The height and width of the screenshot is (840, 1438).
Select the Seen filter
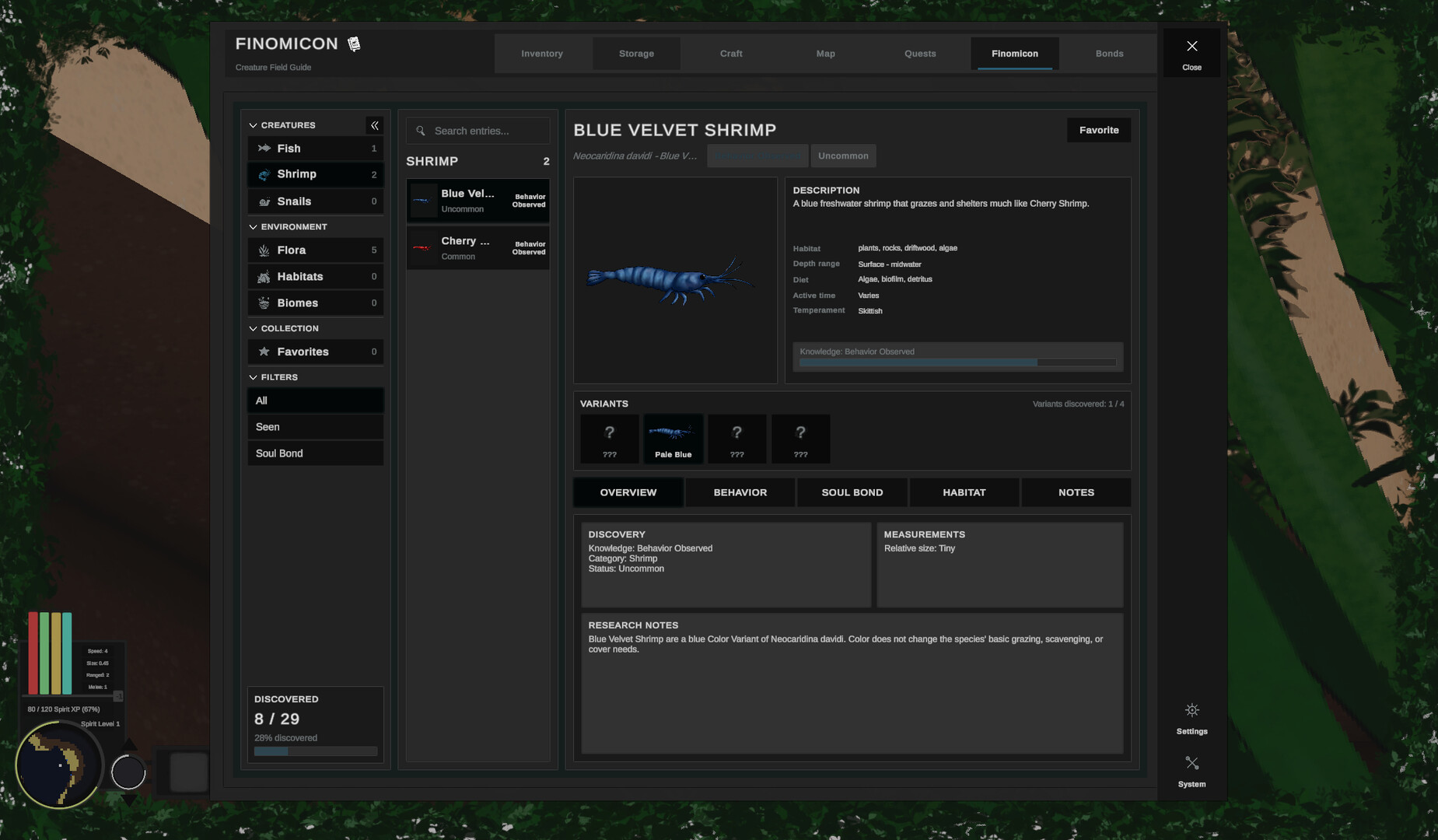pos(315,427)
